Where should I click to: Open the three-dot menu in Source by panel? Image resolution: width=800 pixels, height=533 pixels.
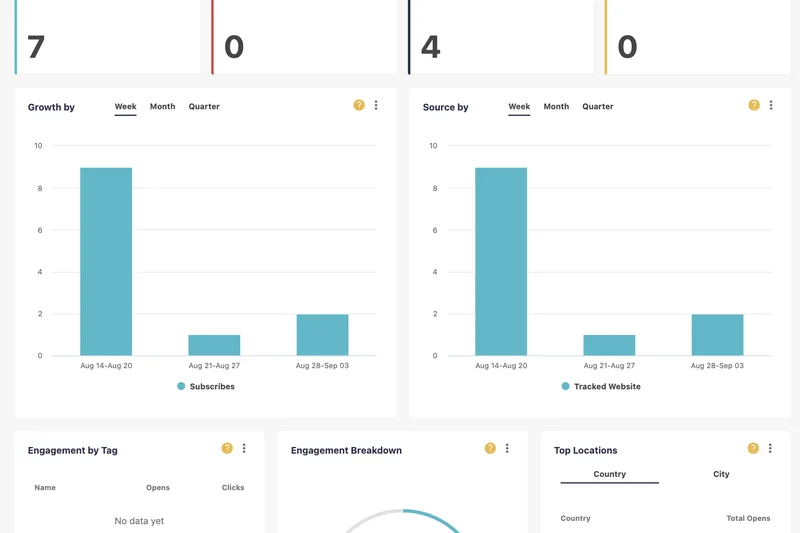point(771,105)
